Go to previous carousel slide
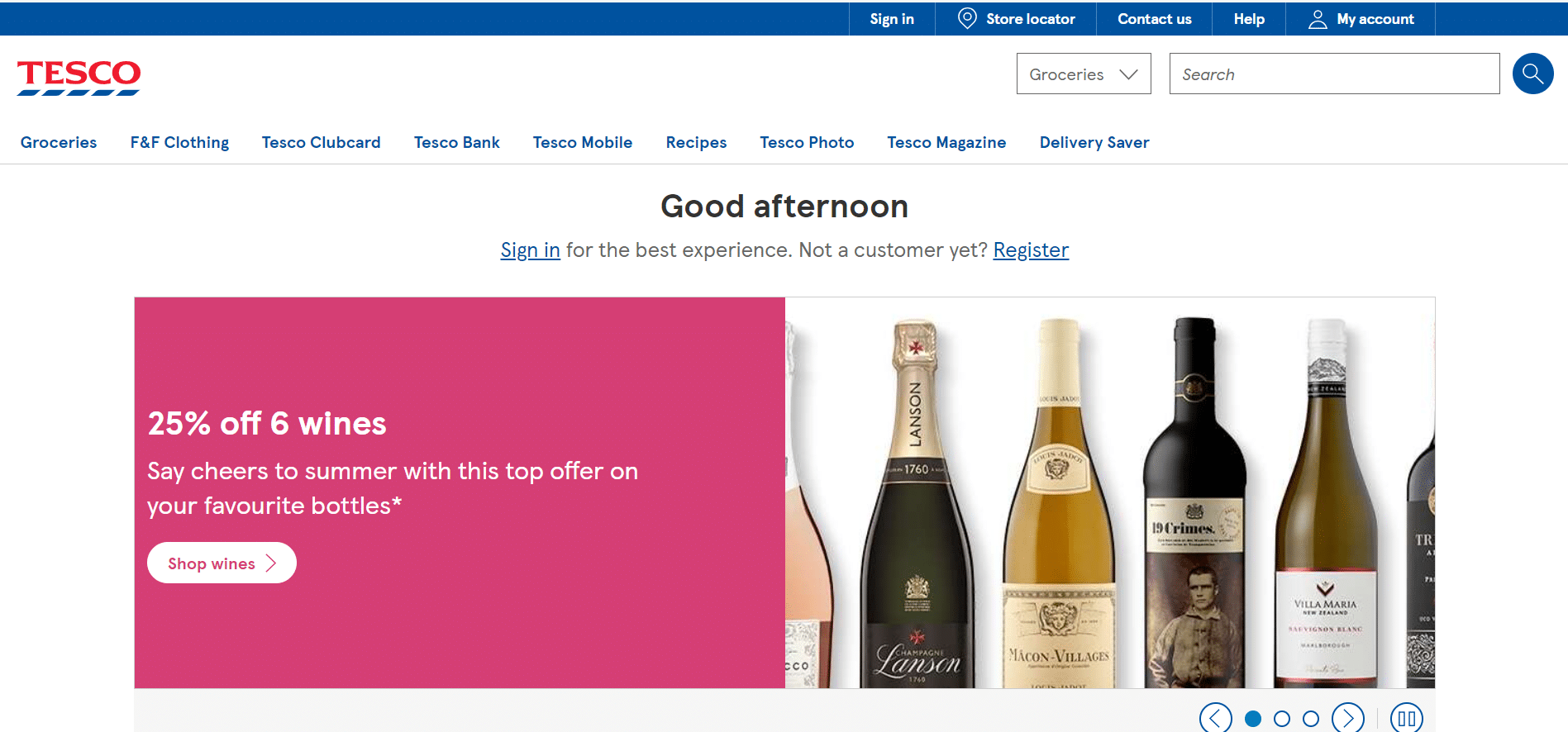Screen dimensions: 1568x732 (1215, 718)
